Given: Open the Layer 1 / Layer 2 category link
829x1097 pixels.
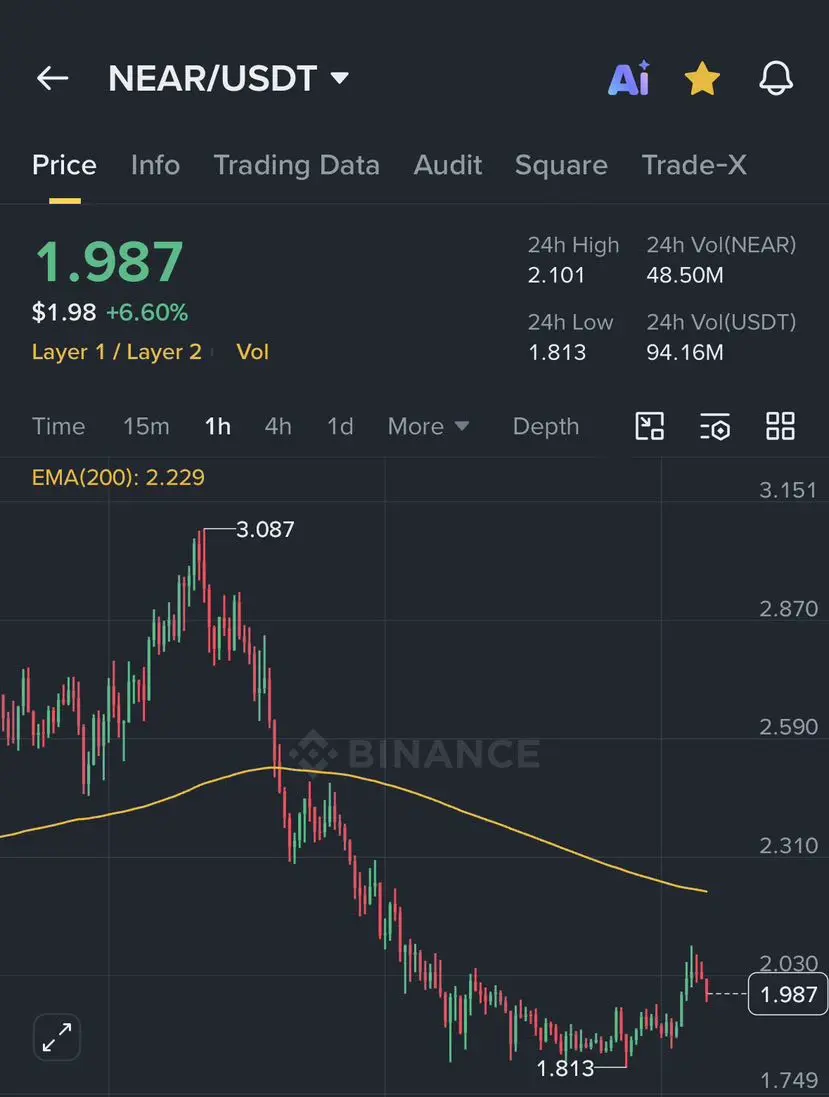Looking at the screenshot, I should point(117,352).
